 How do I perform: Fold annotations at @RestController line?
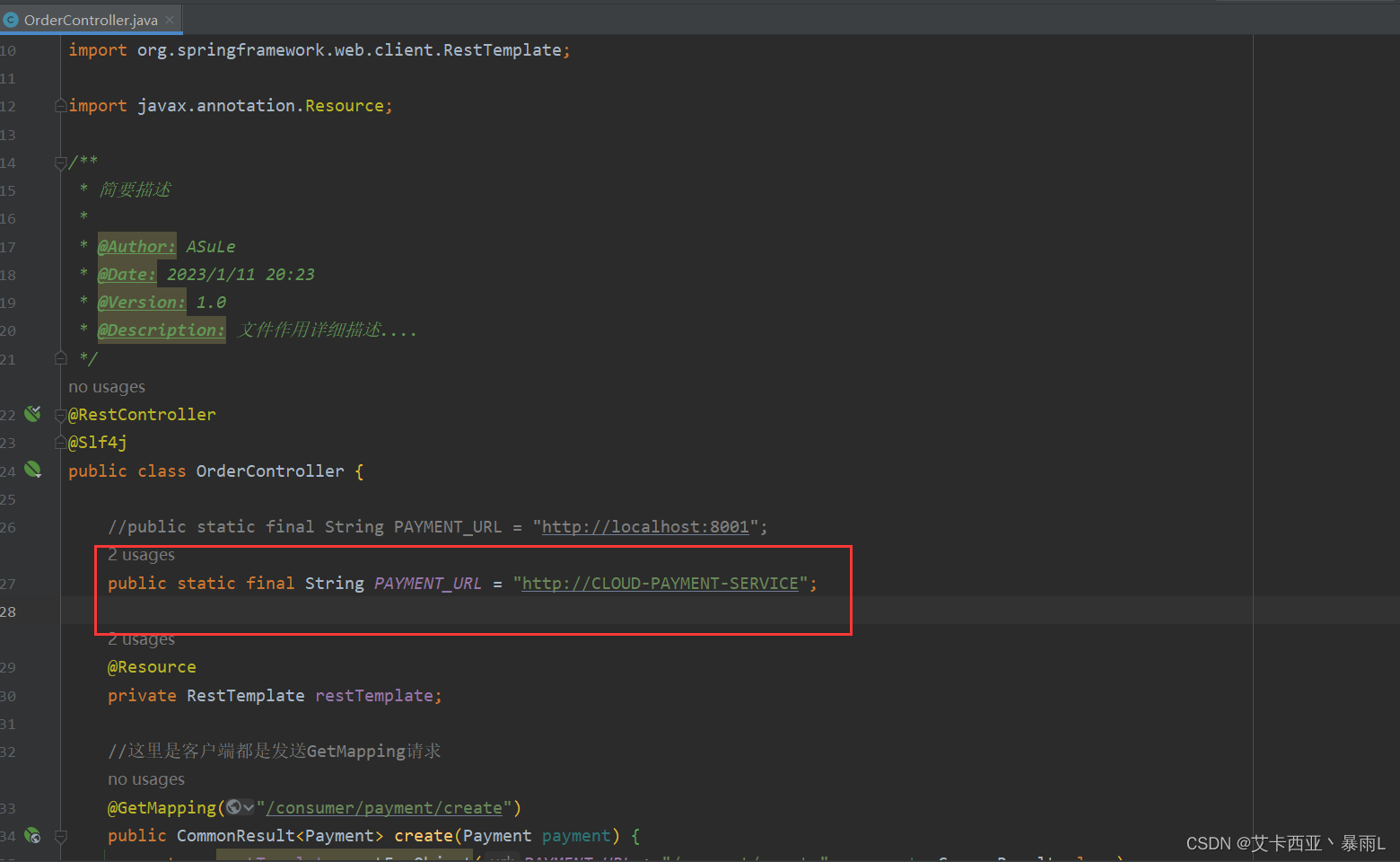pos(61,415)
